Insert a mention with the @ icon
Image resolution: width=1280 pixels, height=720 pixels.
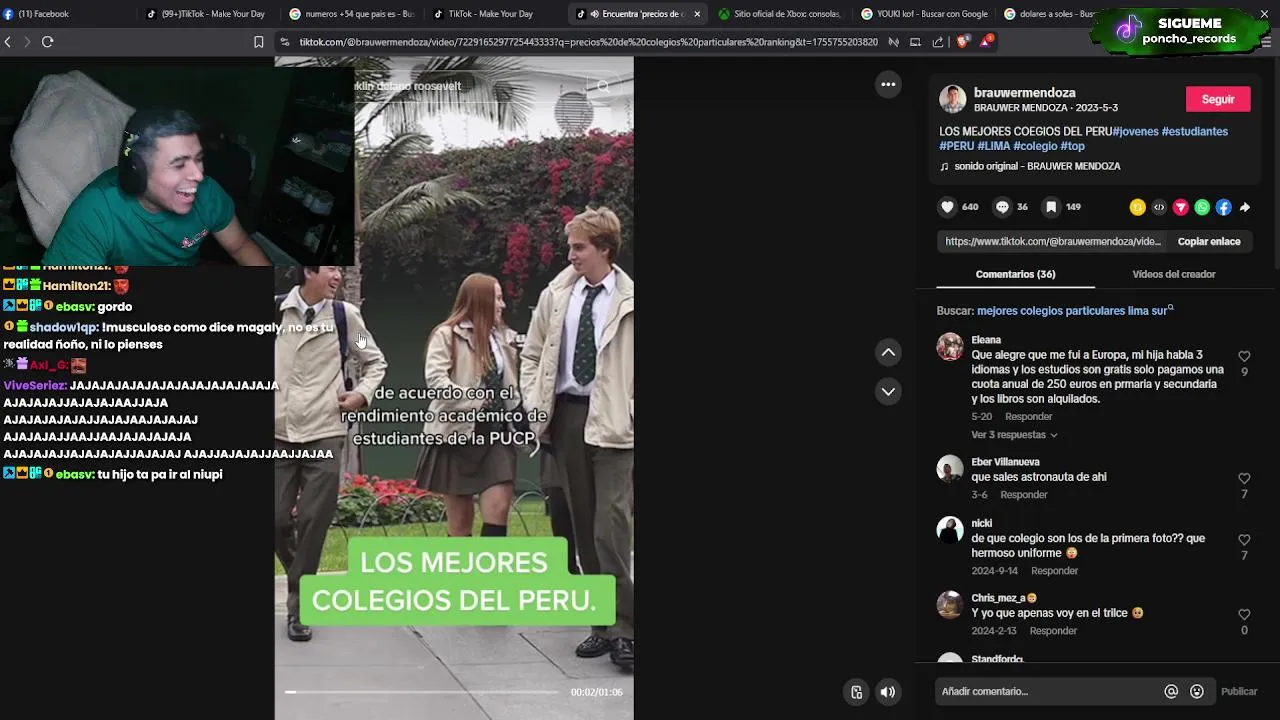pos(1171,691)
